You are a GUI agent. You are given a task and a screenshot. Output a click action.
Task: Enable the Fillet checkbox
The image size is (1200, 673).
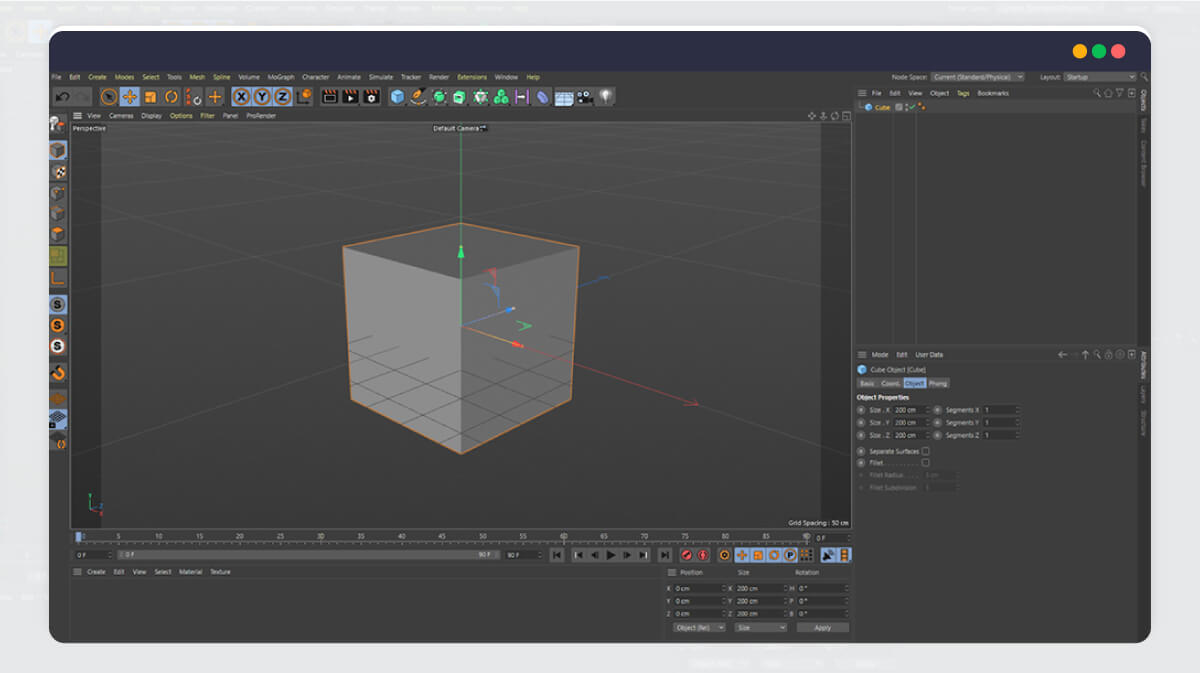925,462
